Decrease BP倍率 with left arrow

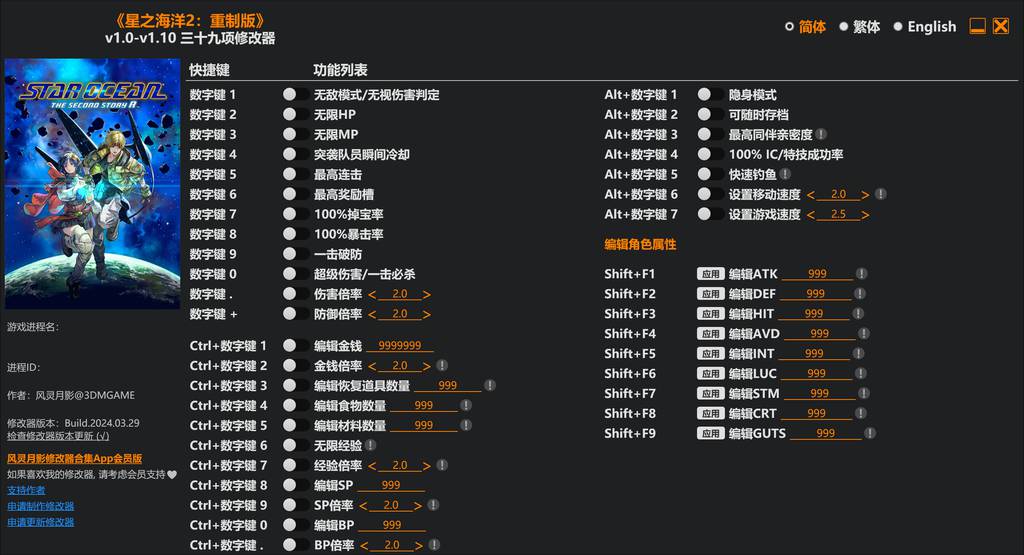click(x=364, y=546)
